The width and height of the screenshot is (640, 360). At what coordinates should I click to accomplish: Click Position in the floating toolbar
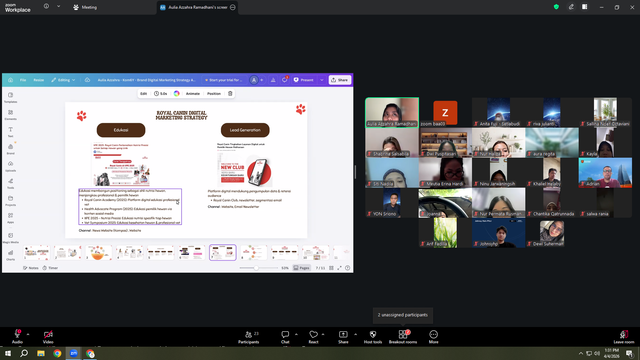pyautogui.click(x=213, y=93)
